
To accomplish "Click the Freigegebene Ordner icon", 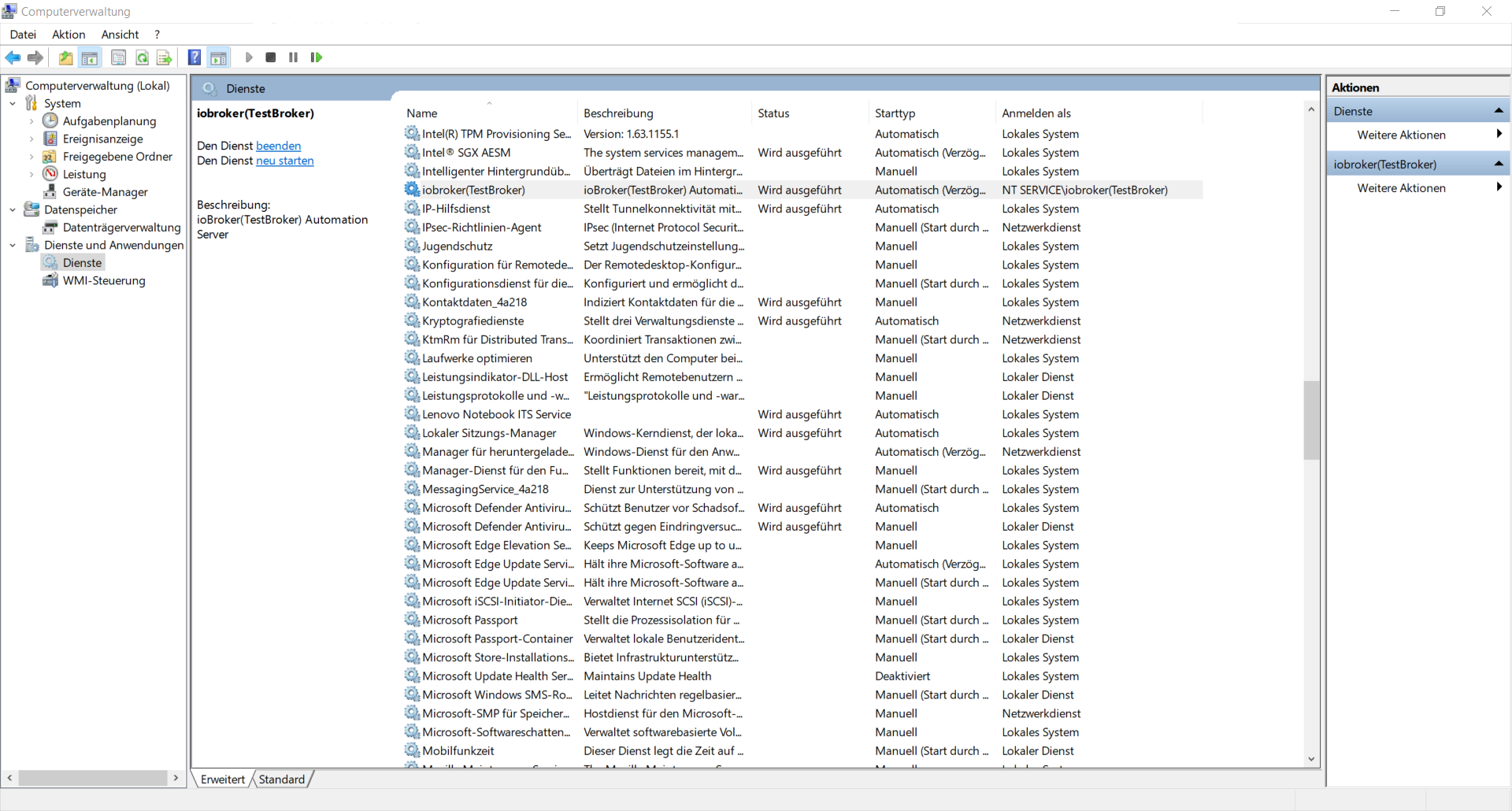I will pos(50,156).
